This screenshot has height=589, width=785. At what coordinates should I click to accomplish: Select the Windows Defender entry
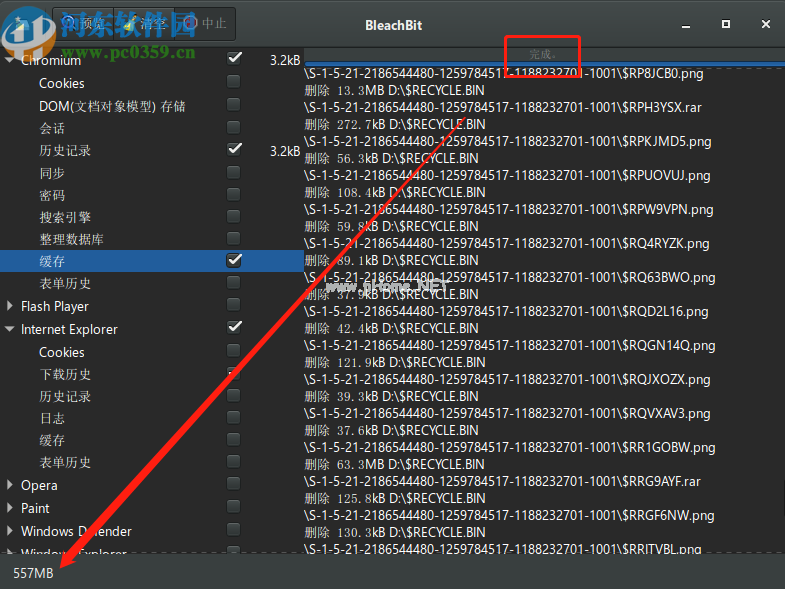76,531
